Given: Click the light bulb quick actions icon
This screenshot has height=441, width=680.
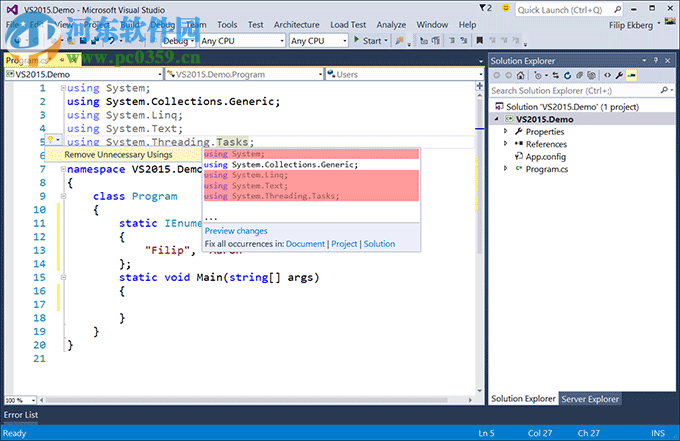Looking at the screenshot, I should tap(50, 140).
